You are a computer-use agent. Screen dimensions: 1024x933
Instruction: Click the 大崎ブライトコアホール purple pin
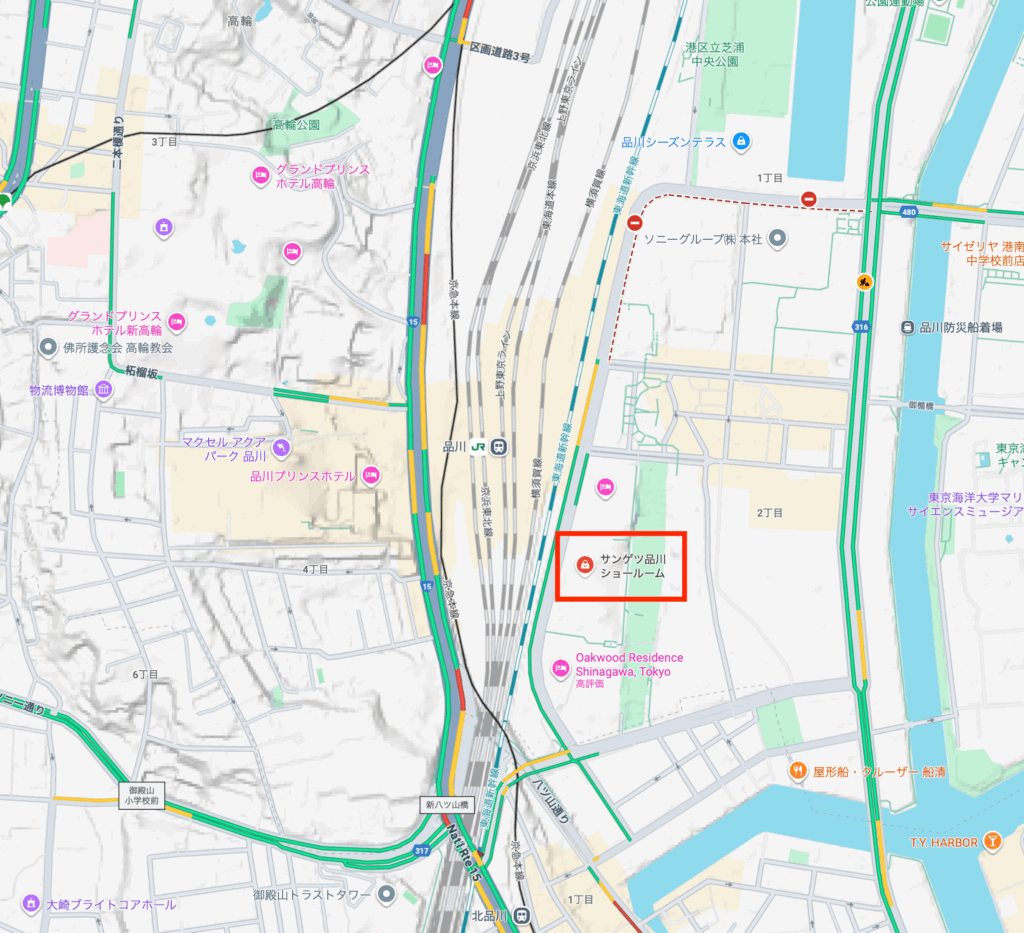pyautogui.click(x=31, y=903)
